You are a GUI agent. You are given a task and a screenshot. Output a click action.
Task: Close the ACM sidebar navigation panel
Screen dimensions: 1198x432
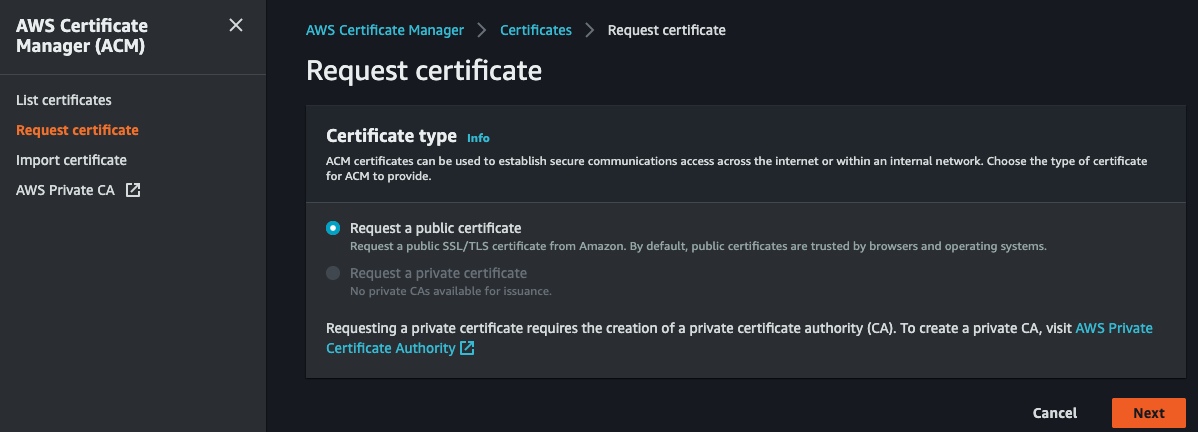click(x=236, y=25)
